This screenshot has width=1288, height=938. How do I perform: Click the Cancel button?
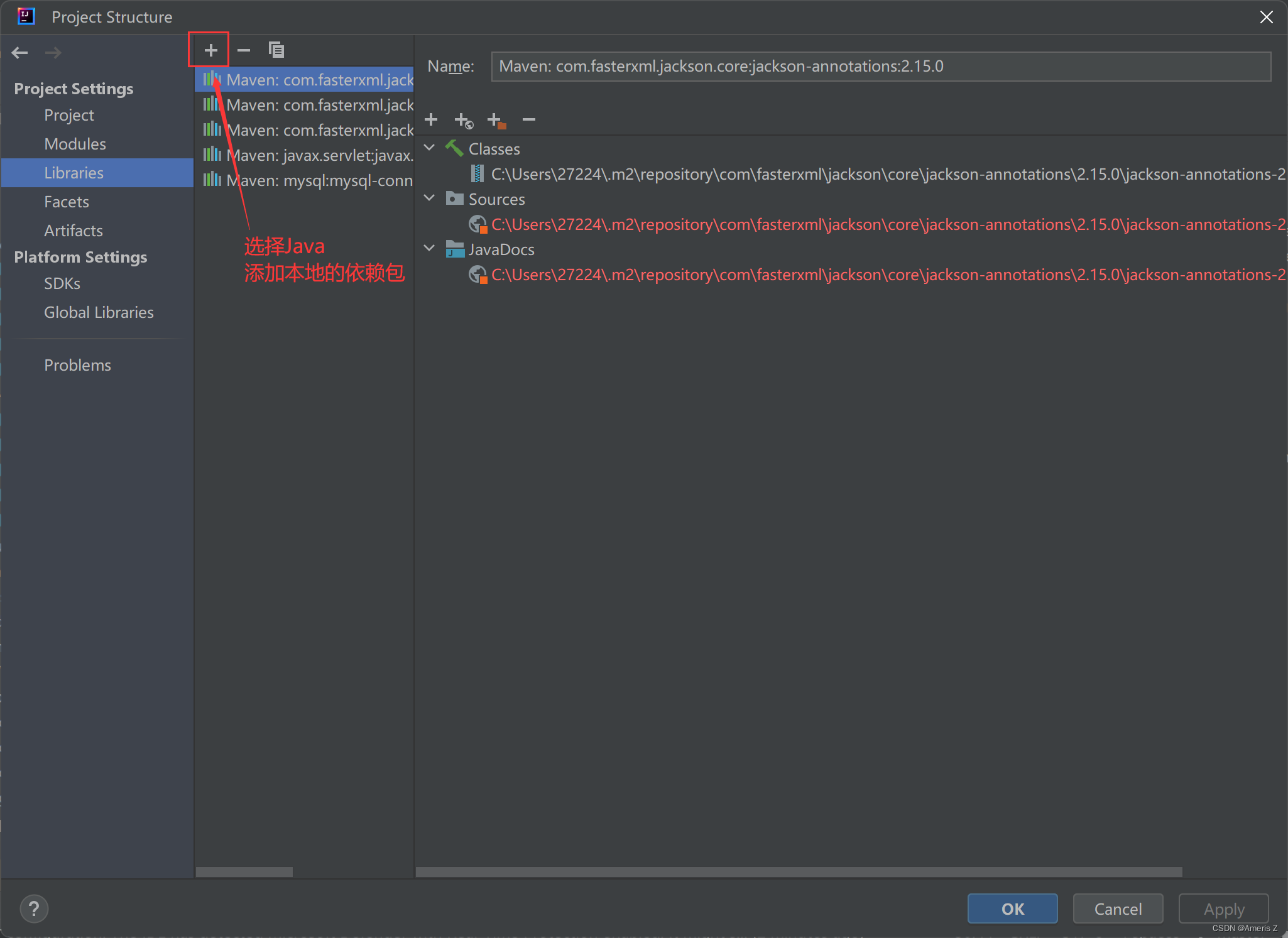click(1118, 908)
